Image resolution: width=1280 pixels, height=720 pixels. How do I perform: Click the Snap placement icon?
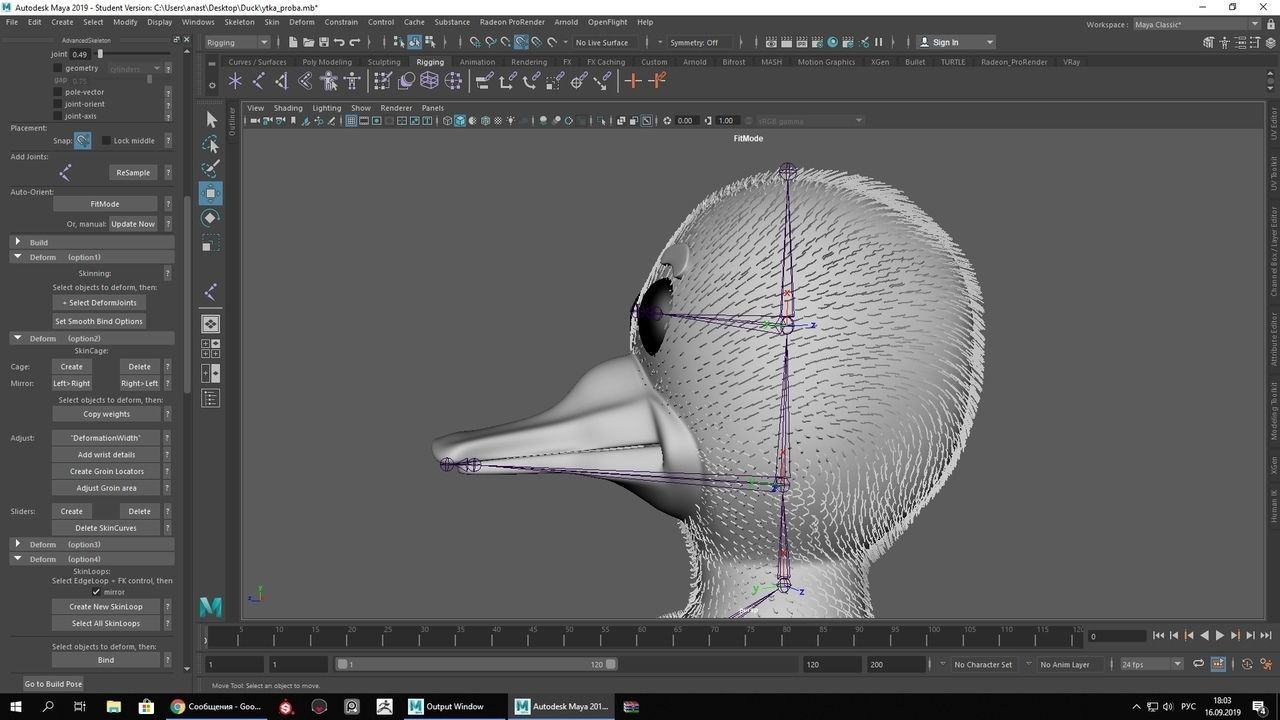point(83,141)
